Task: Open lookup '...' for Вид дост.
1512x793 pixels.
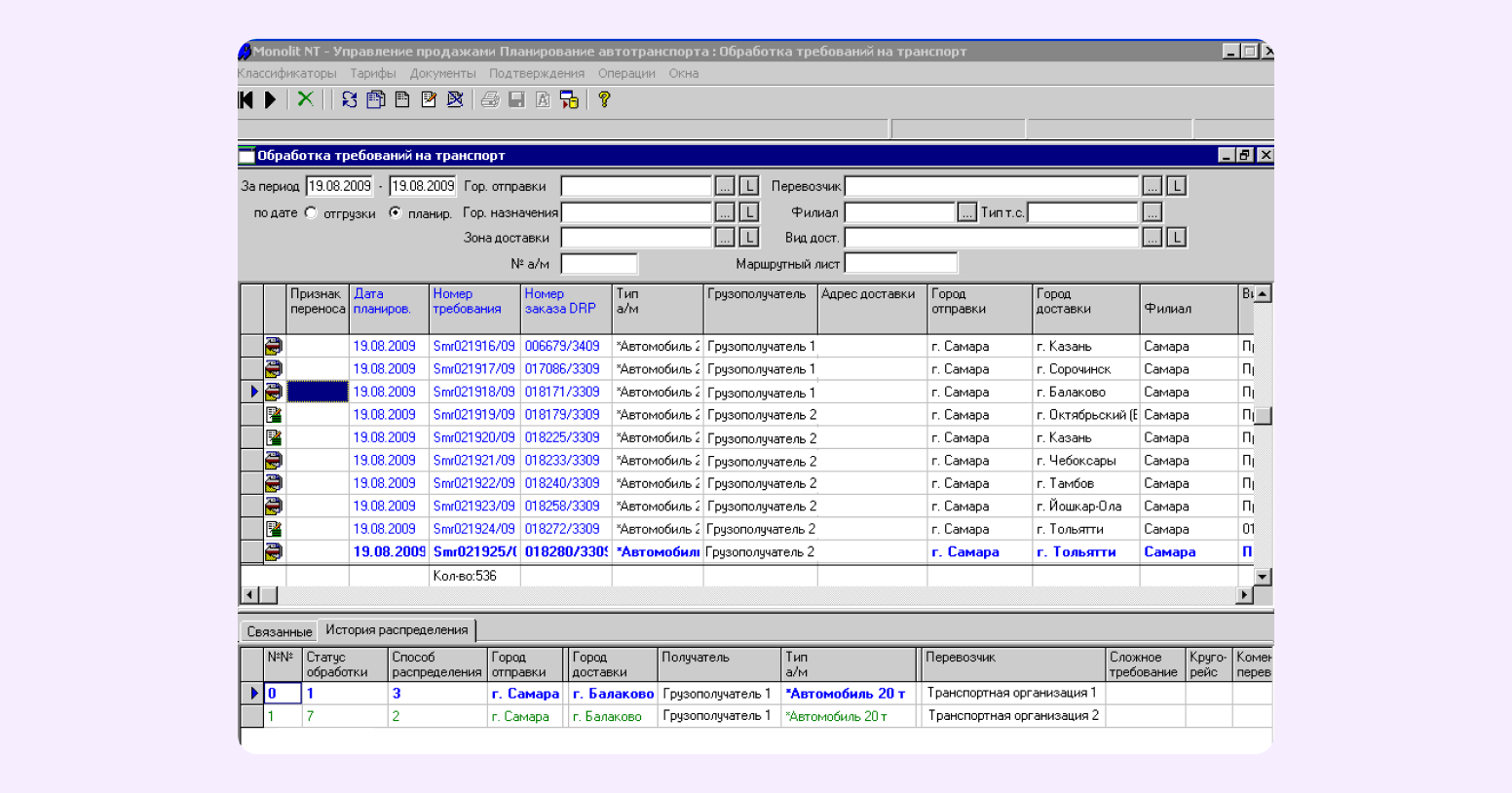Action: point(1153,237)
